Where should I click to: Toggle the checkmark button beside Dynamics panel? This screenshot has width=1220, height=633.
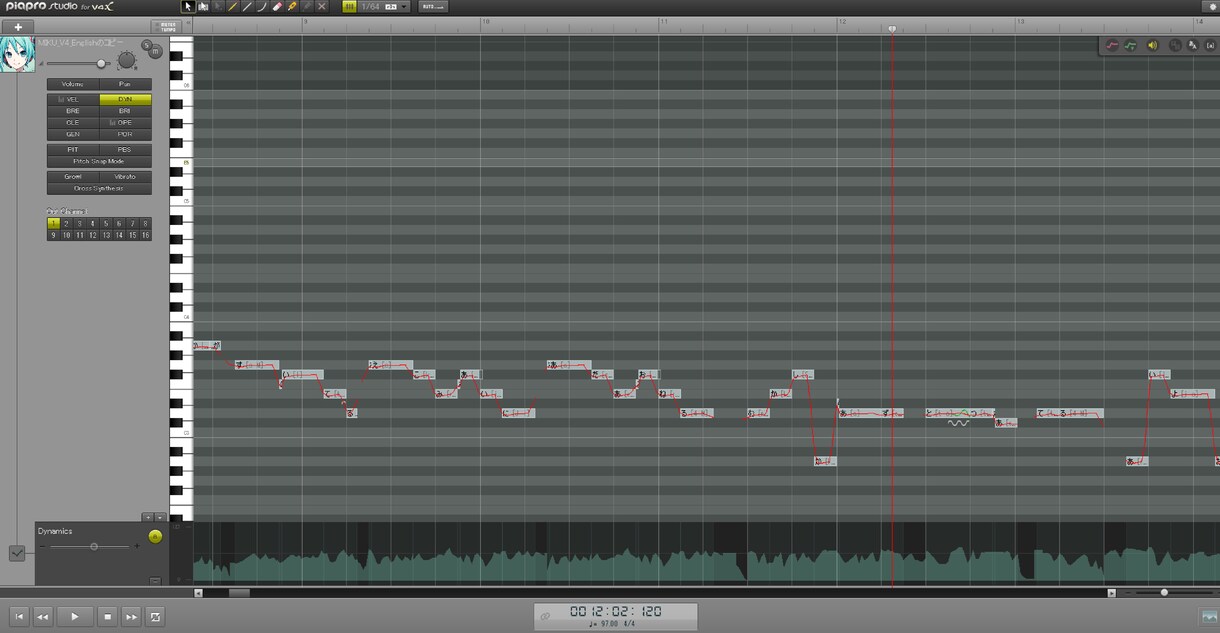17,553
